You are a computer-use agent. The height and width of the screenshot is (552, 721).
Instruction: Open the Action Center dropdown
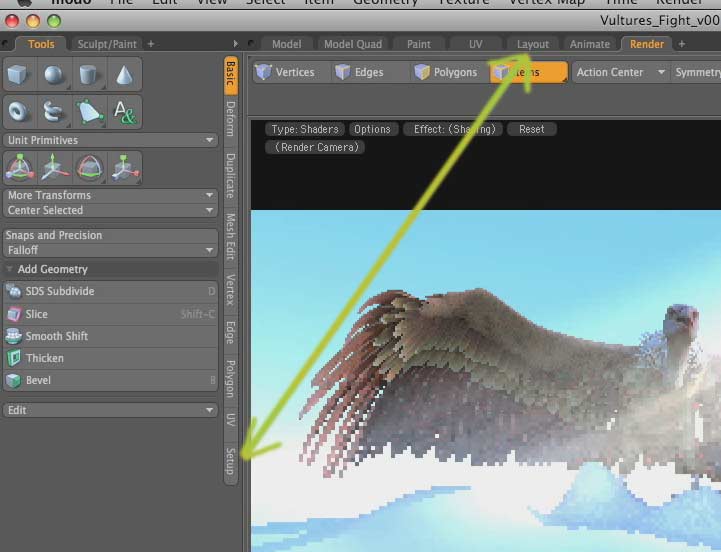pos(620,72)
